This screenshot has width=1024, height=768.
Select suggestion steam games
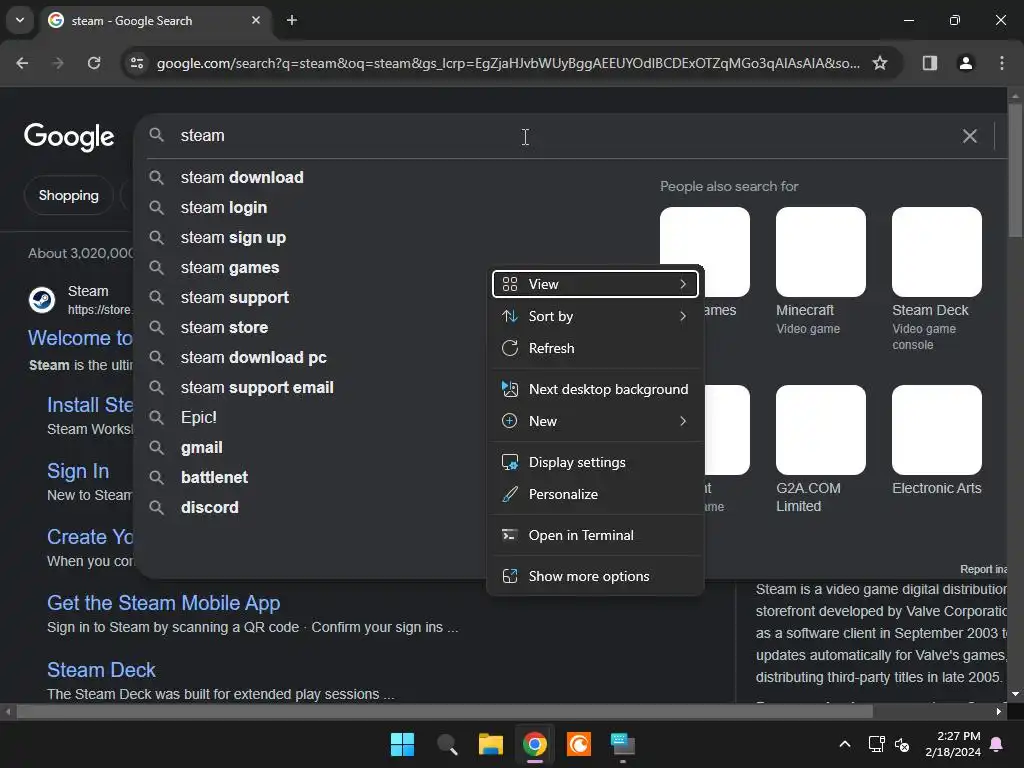click(x=230, y=268)
